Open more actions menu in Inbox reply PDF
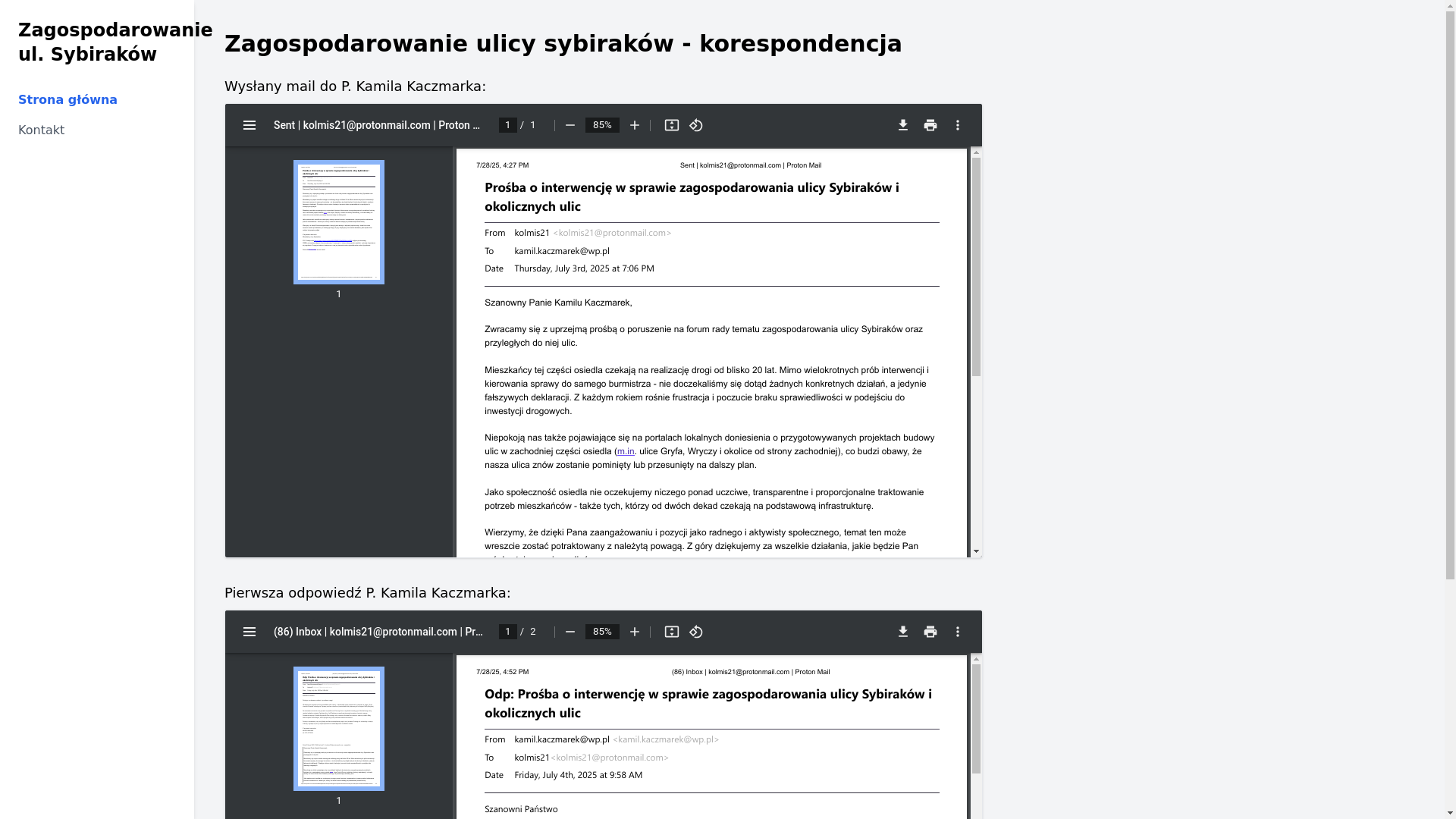This screenshot has height=819, width=1456. (x=958, y=632)
